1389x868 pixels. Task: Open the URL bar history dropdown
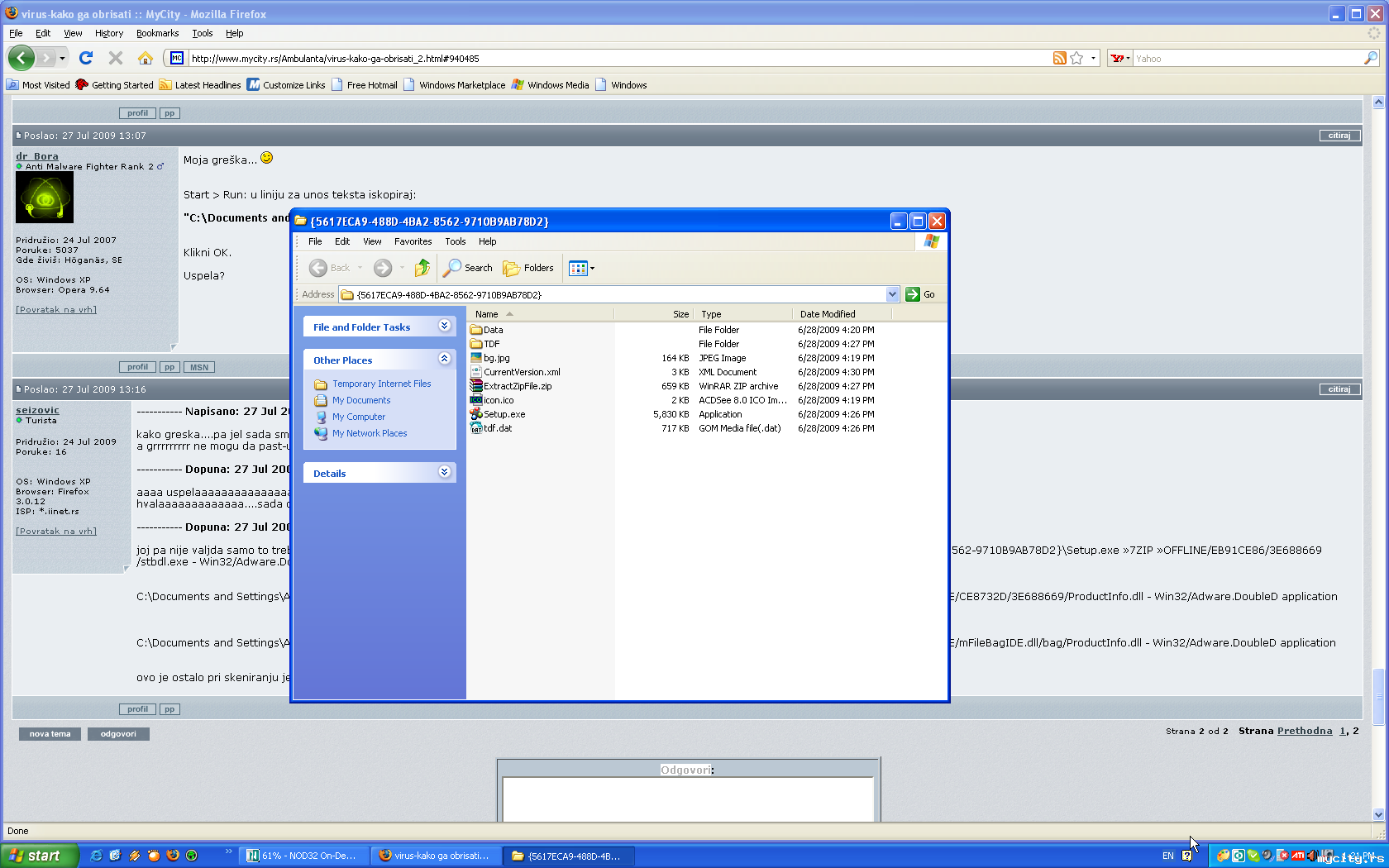tap(1093, 58)
